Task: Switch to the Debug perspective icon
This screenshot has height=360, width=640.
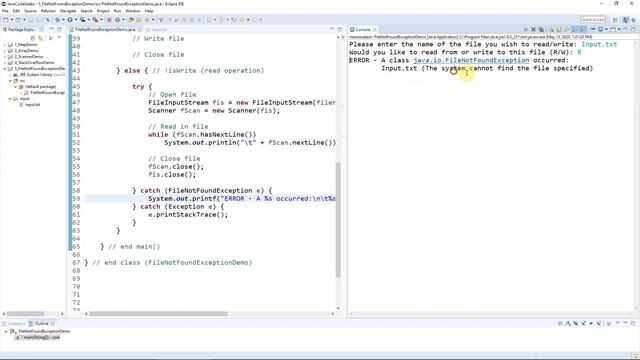Action: tap(633, 20)
